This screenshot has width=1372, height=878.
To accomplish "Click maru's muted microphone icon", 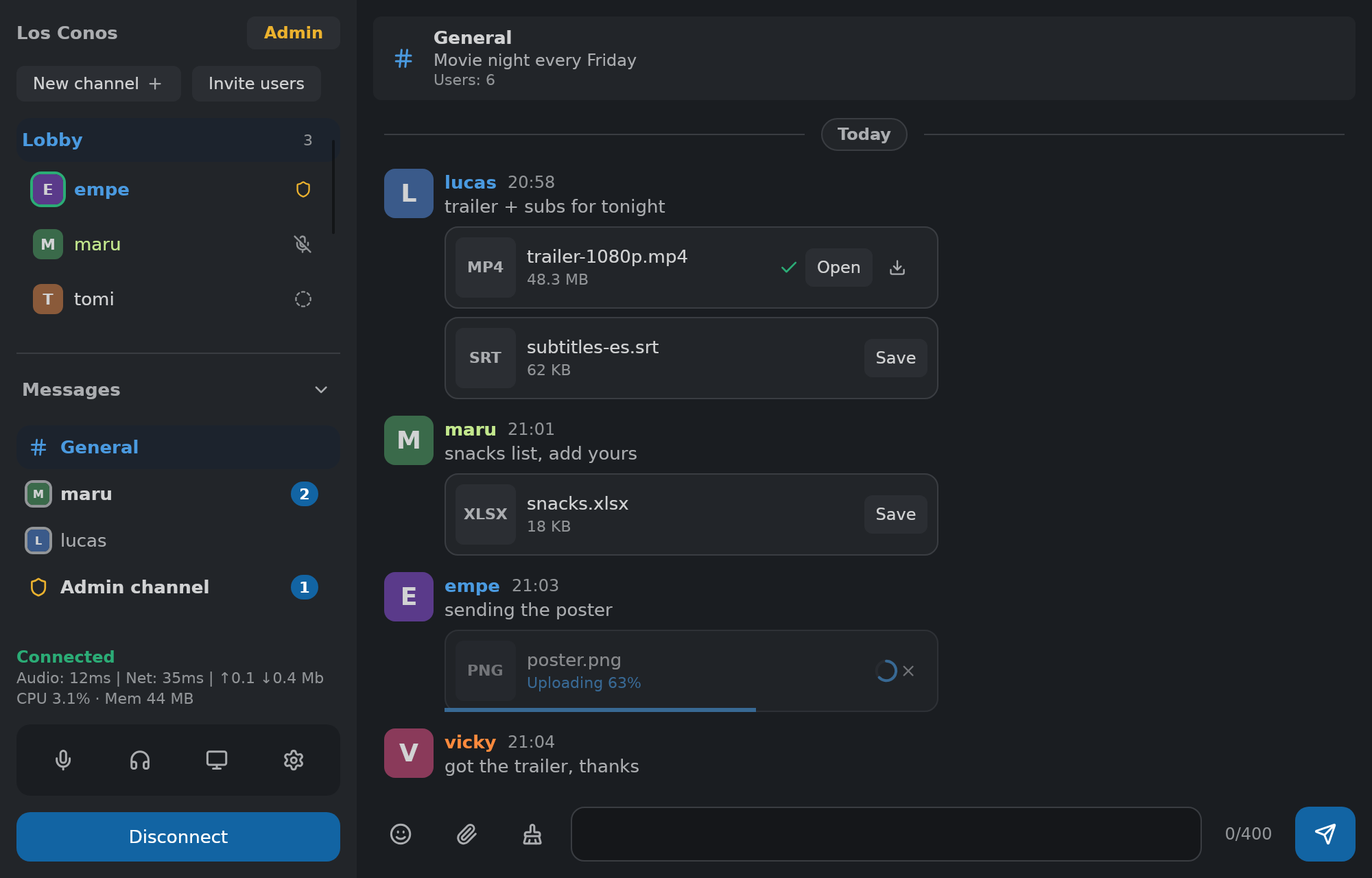I will point(303,244).
